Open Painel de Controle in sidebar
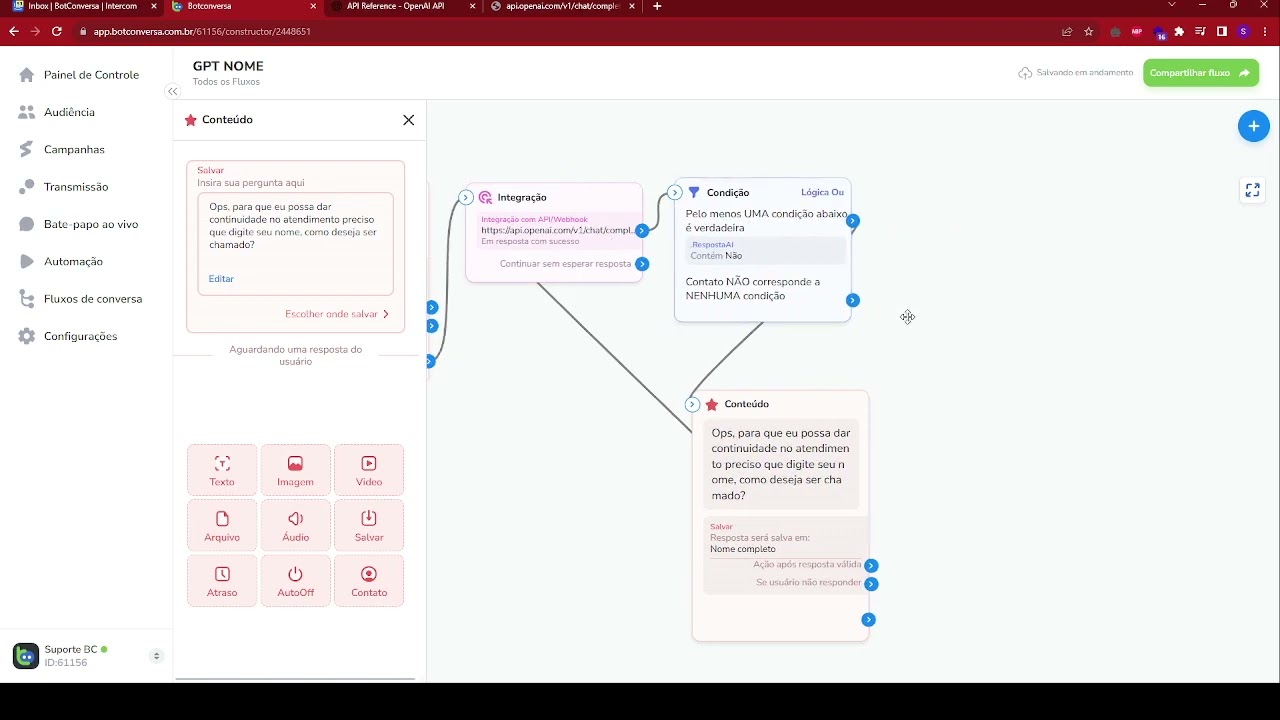 click(91, 75)
